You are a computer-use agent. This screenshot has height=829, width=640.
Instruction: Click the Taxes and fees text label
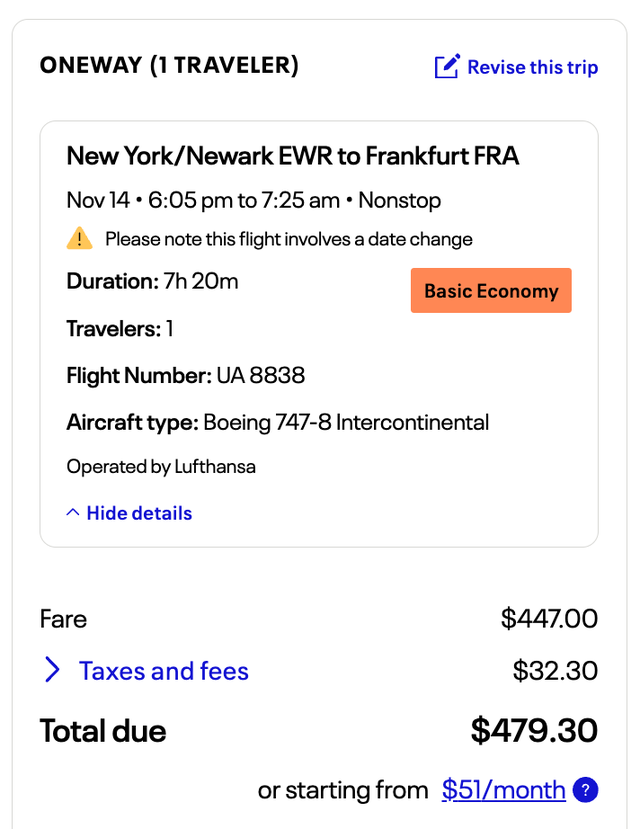coord(163,670)
